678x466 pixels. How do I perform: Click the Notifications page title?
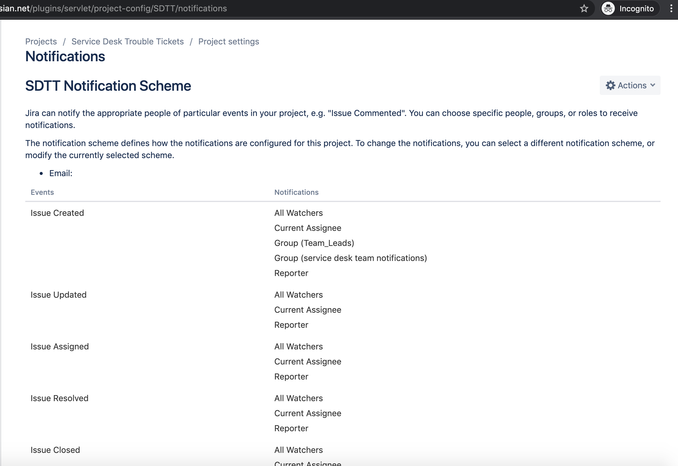tap(65, 57)
